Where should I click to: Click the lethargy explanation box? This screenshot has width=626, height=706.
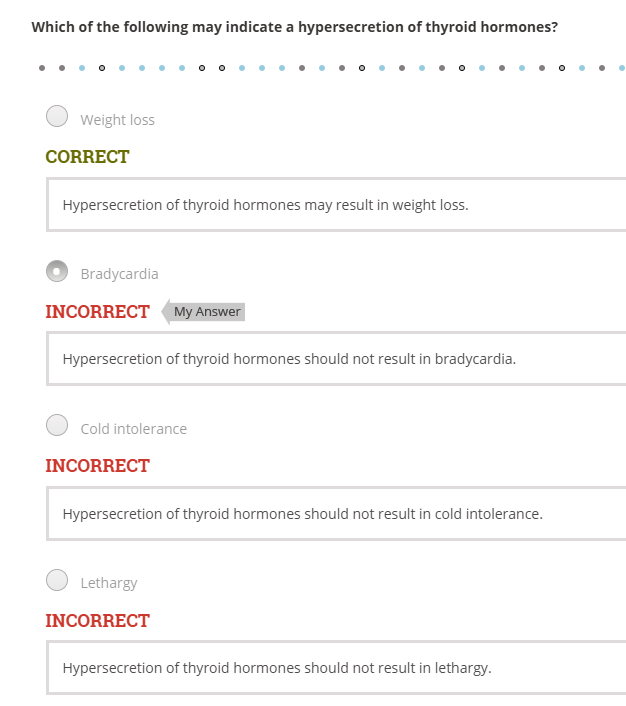coord(336,668)
